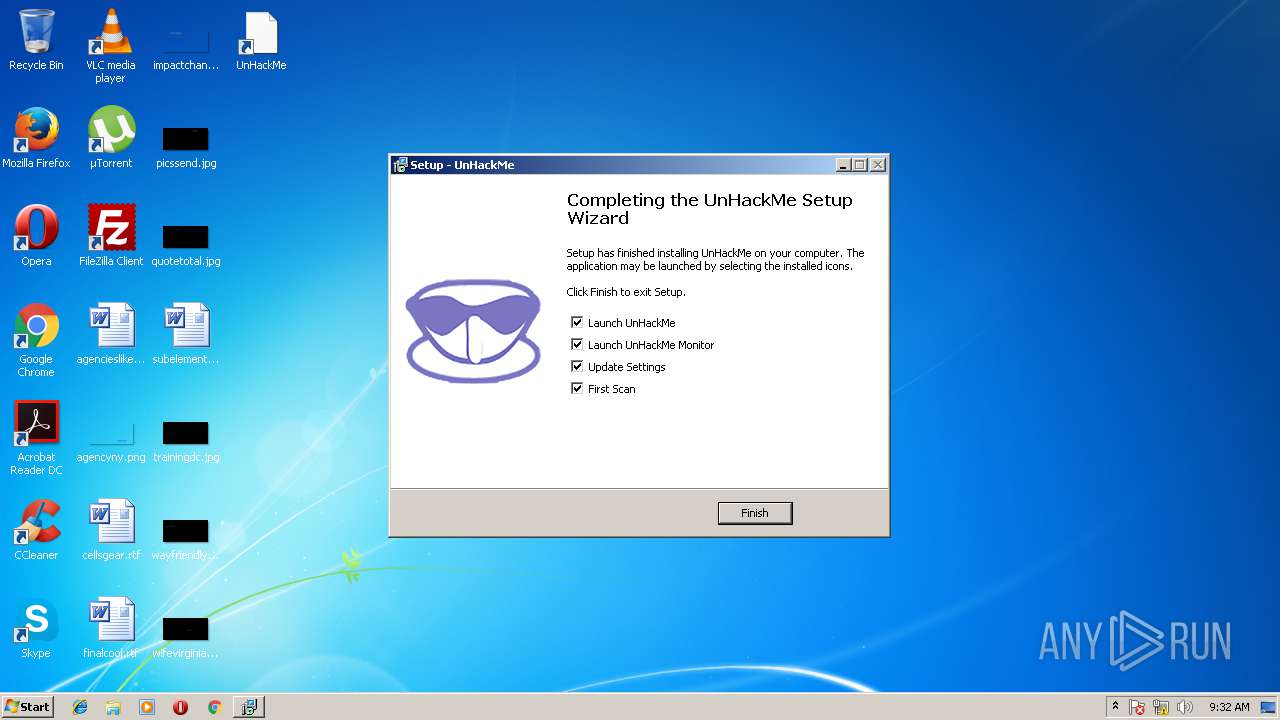This screenshot has height=720, width=1280.
Task: Uncheck Launch UnHackMe checkbox
Action: click(x=577, y=323)
